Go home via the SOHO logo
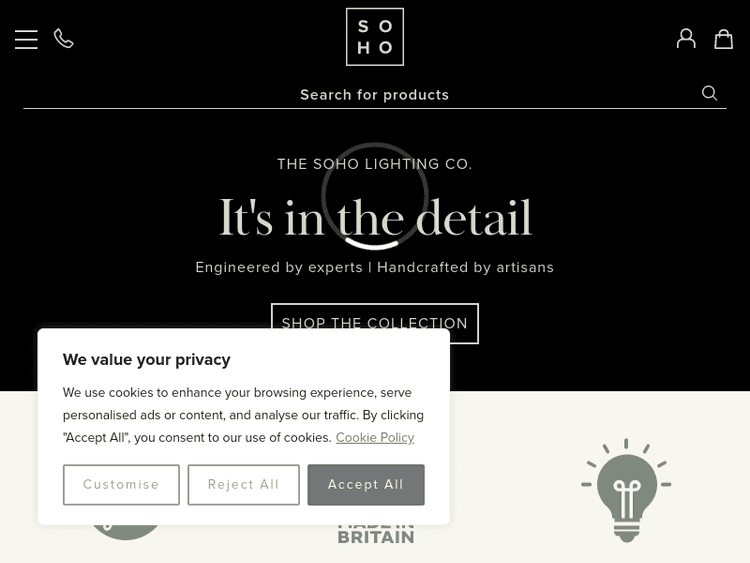Screen dimensions: 750x563 pos(375,37)
